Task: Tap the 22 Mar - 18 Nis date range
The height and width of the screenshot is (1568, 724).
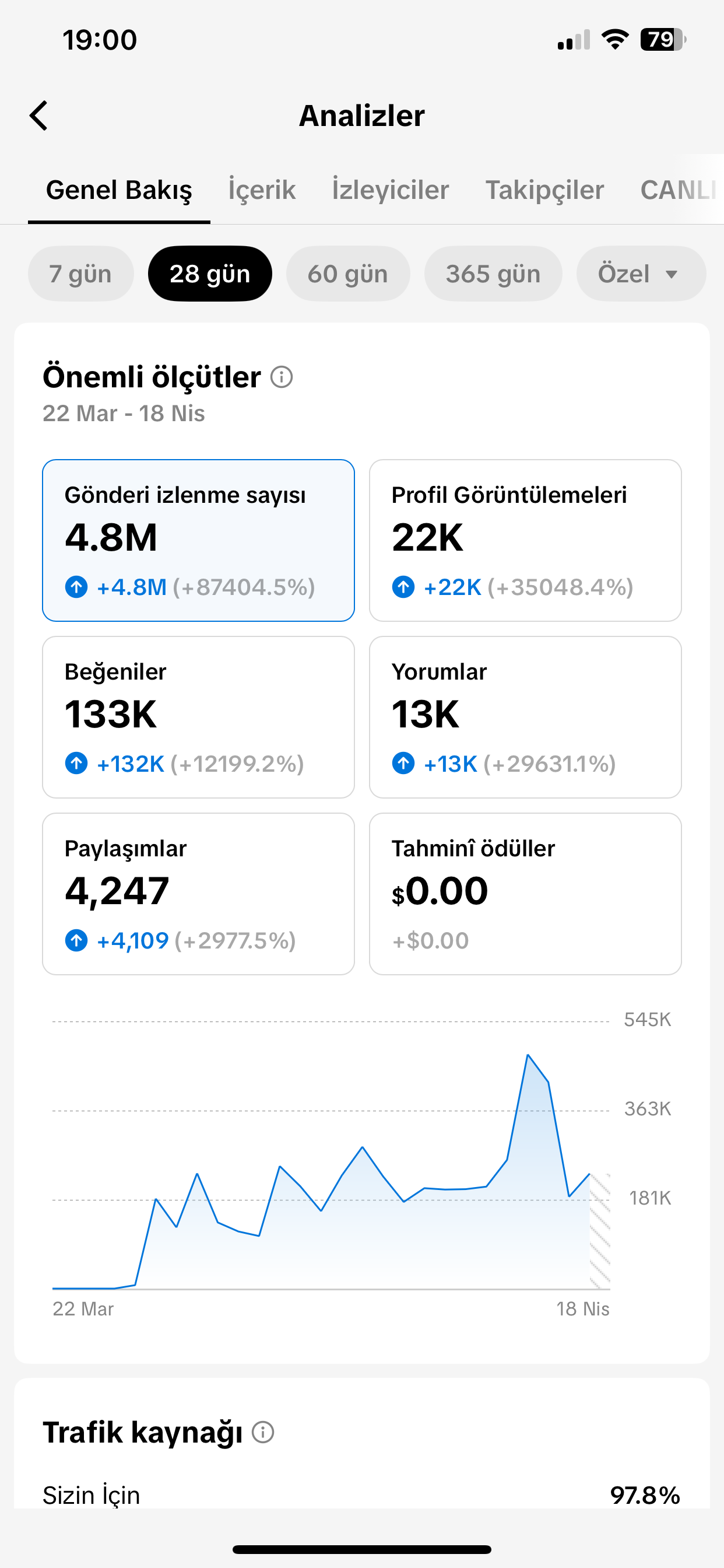Action: click(x=124, y=414)
